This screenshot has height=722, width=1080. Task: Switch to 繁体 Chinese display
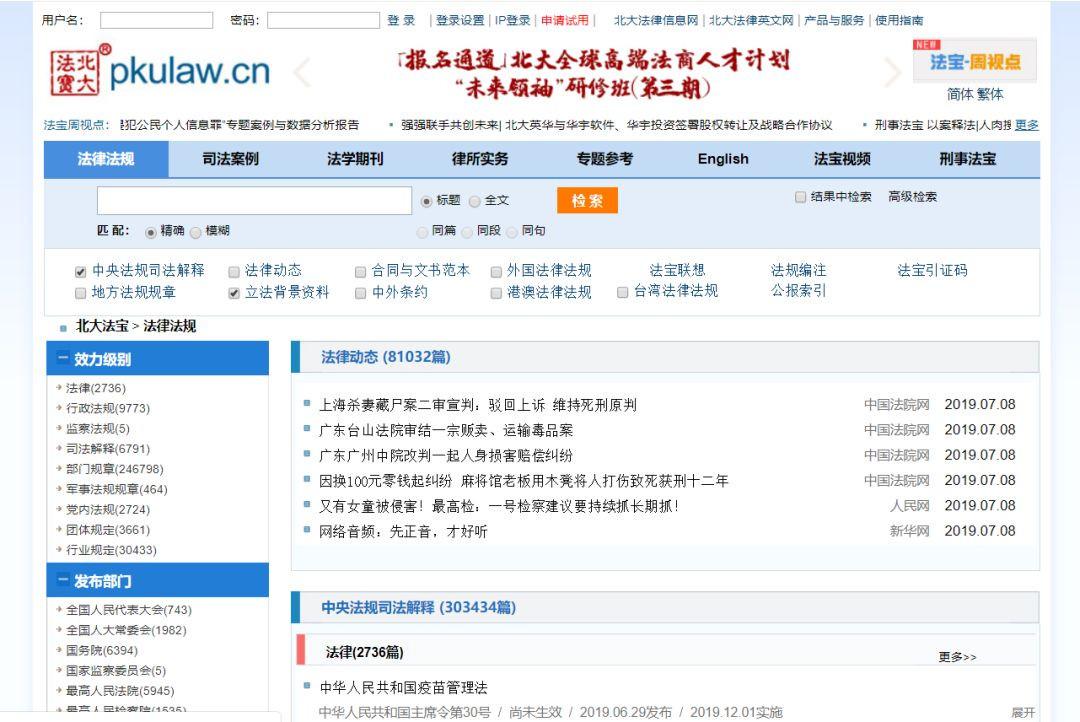(x=990, y=94)
